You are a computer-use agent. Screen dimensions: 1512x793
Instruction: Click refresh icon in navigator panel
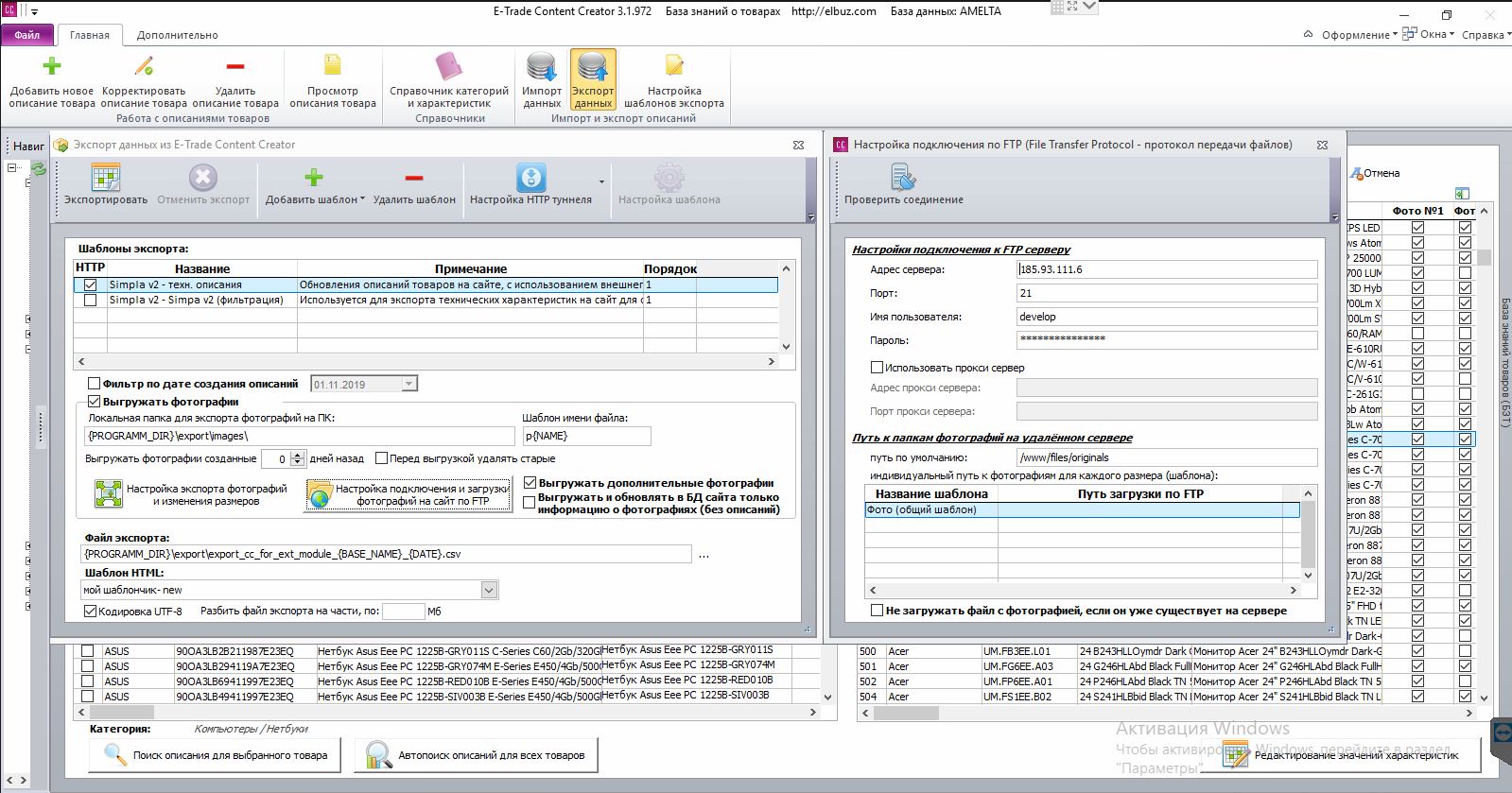coord(39,169)
